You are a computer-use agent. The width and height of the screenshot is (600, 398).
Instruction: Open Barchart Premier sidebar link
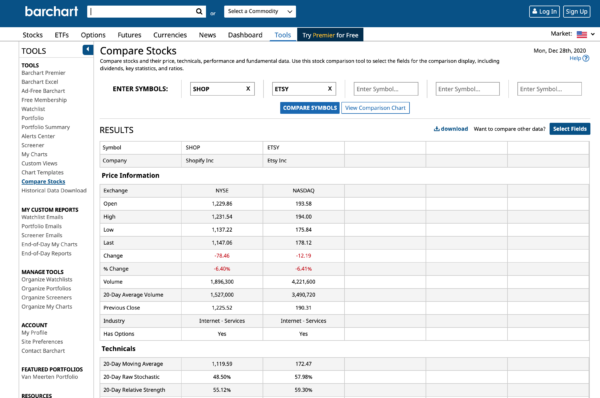[43, 73]
